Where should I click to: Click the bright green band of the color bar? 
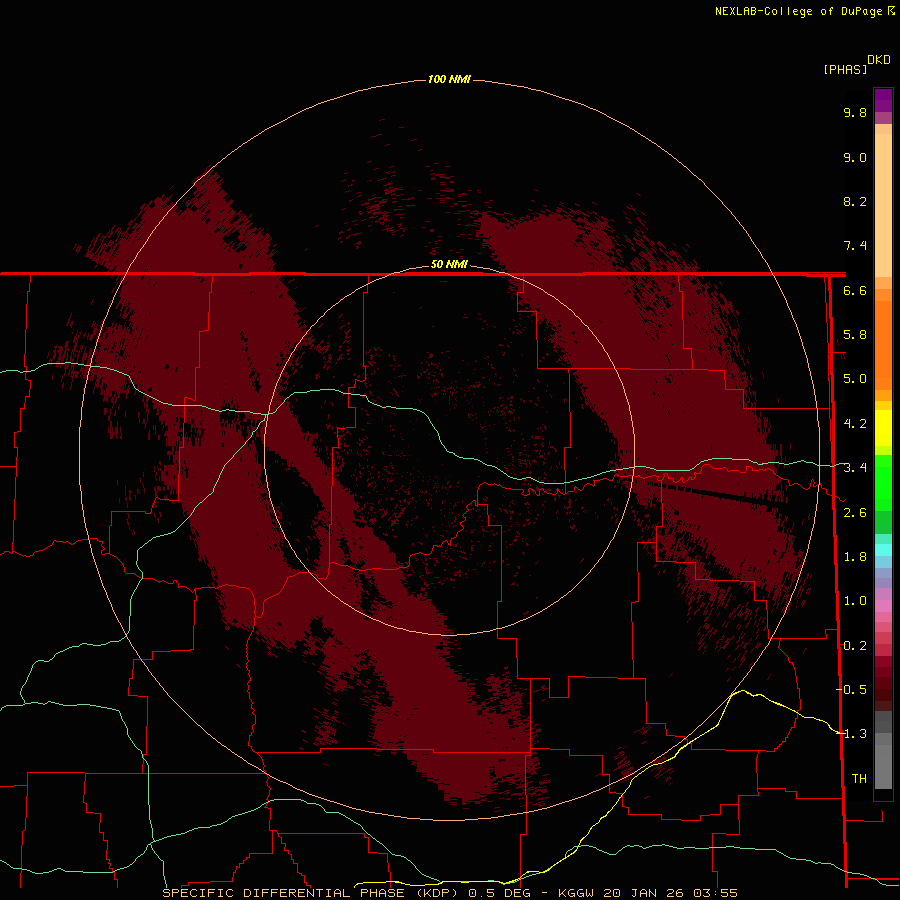(883, 482)
